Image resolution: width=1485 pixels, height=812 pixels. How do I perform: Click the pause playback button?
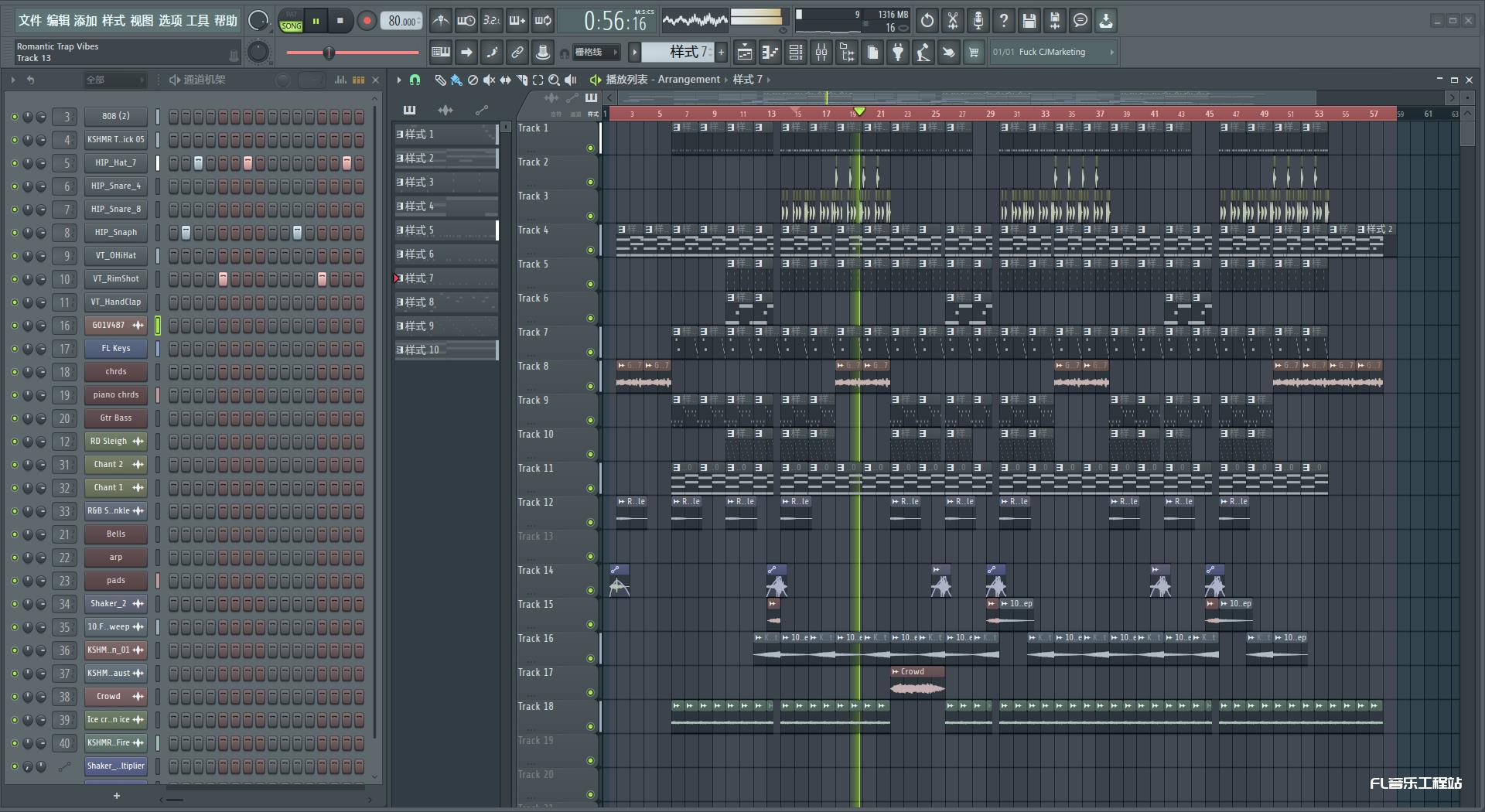click(x=316, y=21)
